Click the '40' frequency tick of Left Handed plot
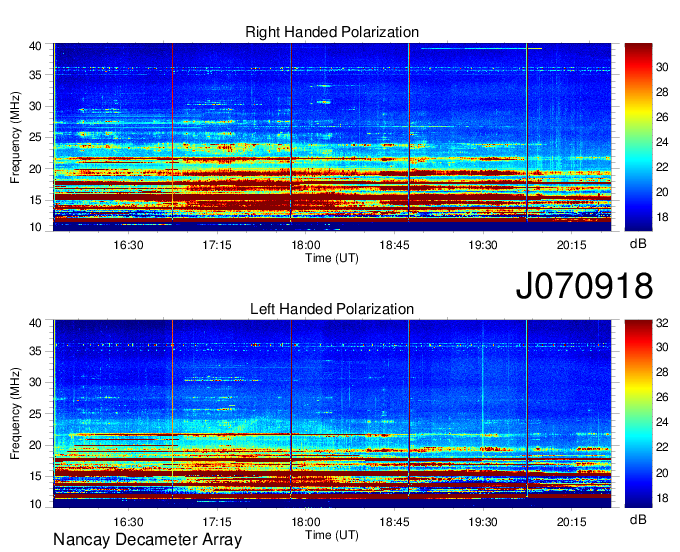Screen dimensions: 680x552 [x=35, y=323]
